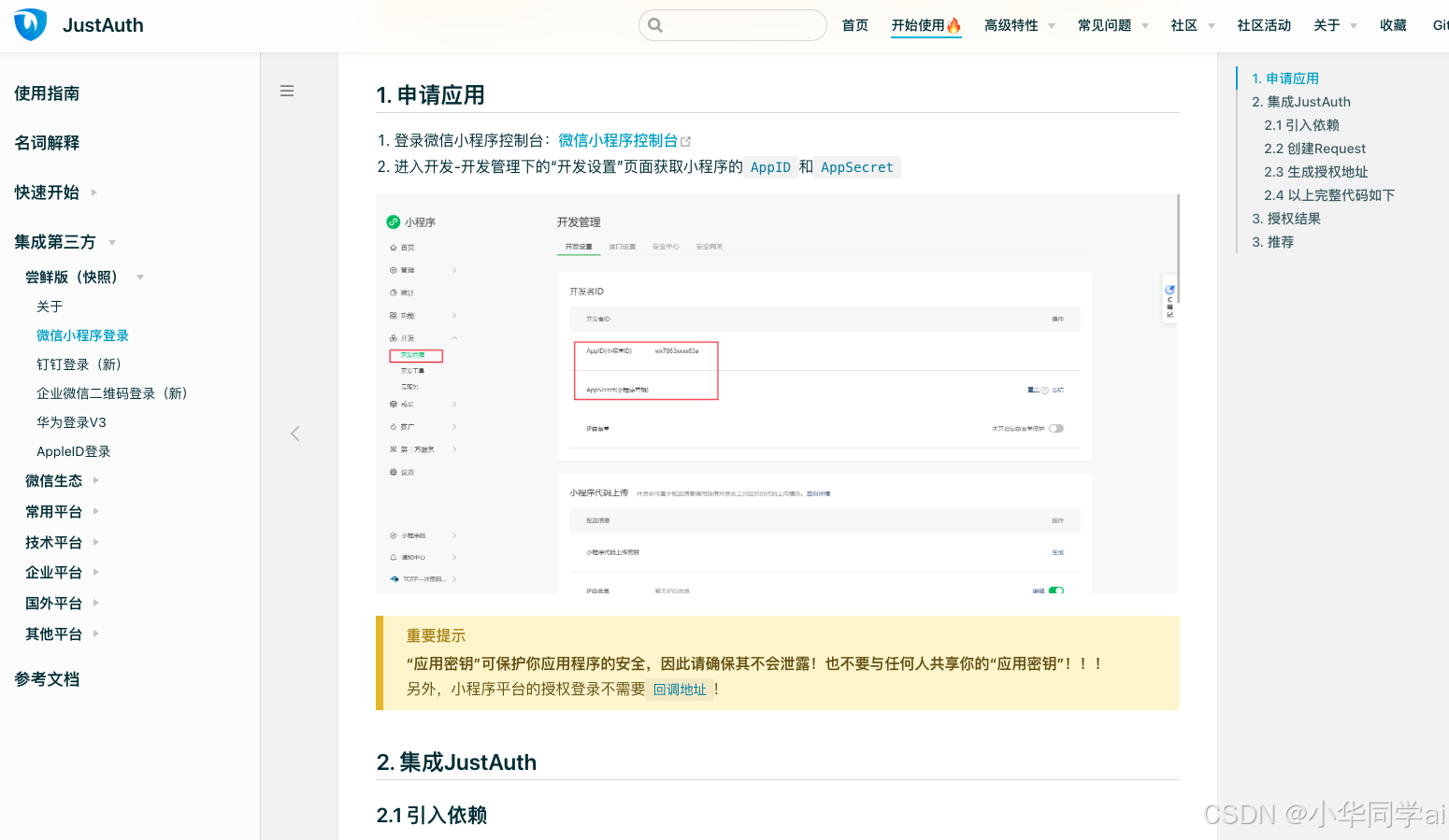Open the 收藏 nav item

coord(1393,25)
